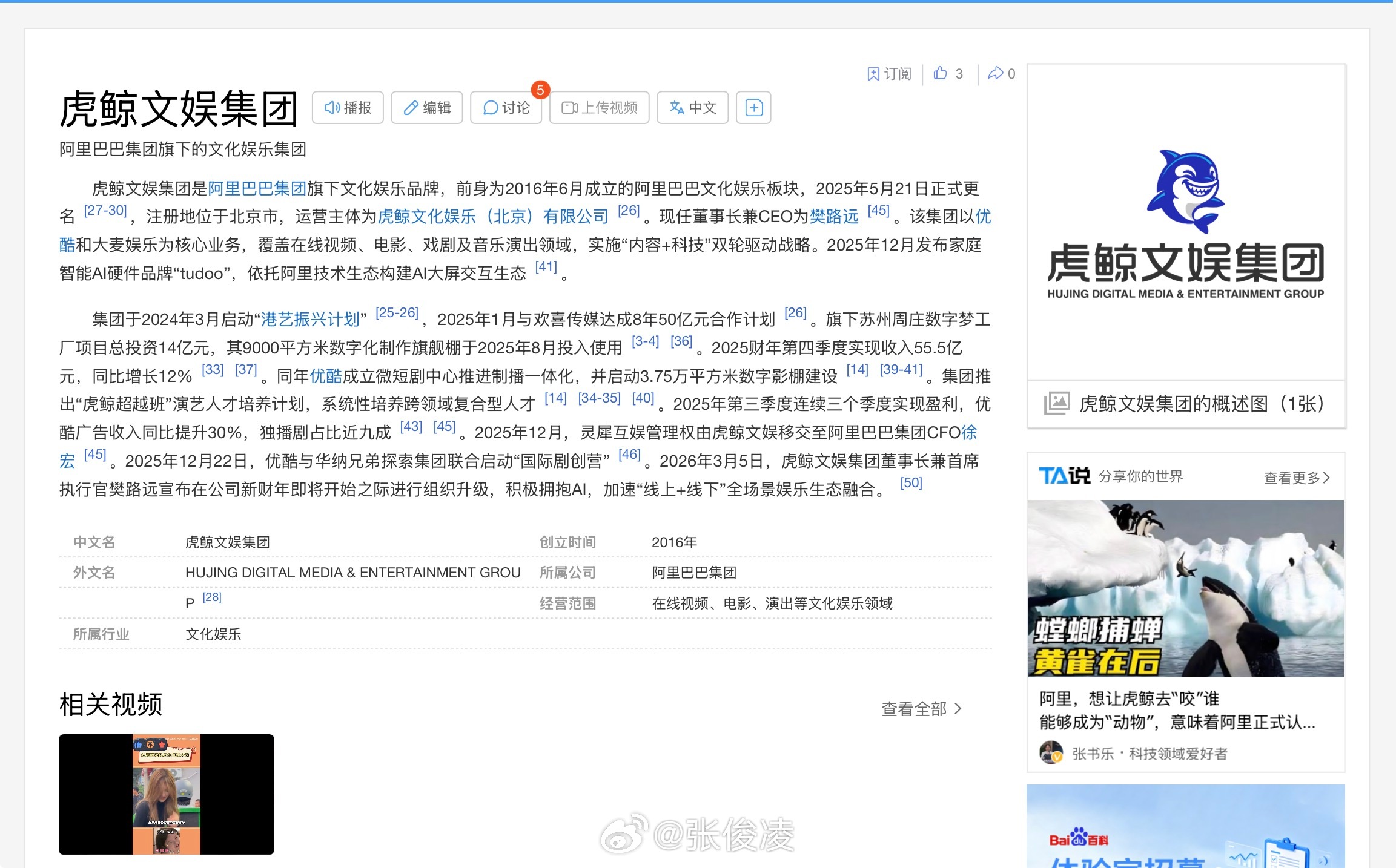Open the 阿里巴巴集团 link in intro

coord(257,189)
